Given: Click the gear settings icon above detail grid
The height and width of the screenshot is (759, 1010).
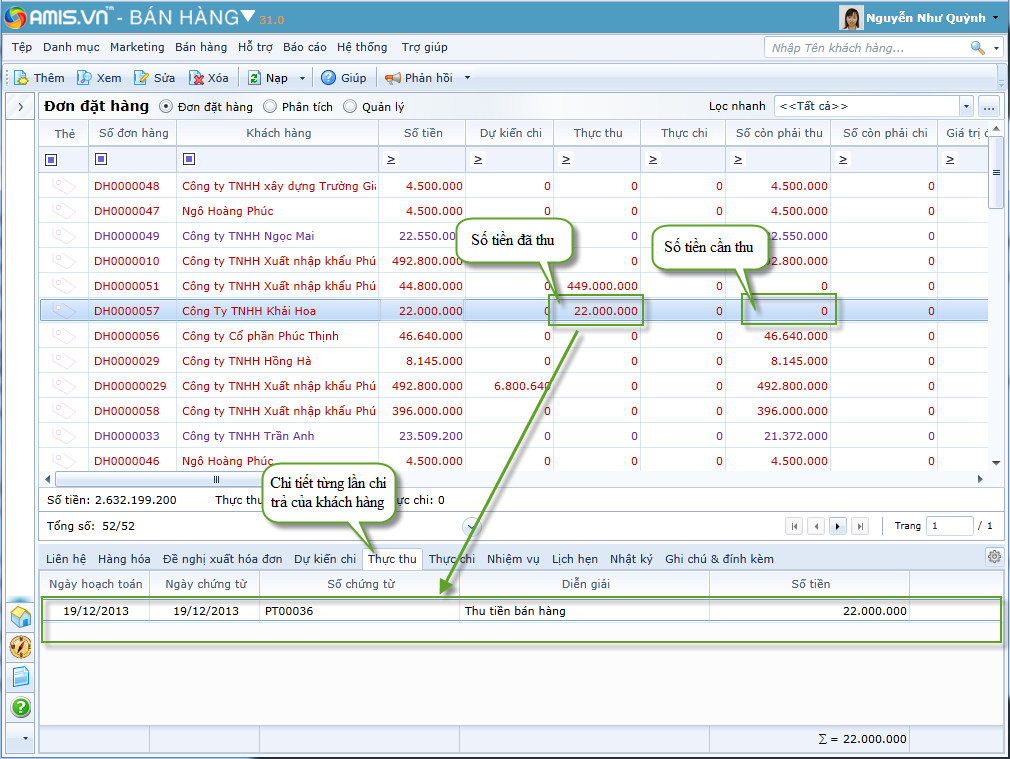Looking at the screenshot, I should [993, 557].
